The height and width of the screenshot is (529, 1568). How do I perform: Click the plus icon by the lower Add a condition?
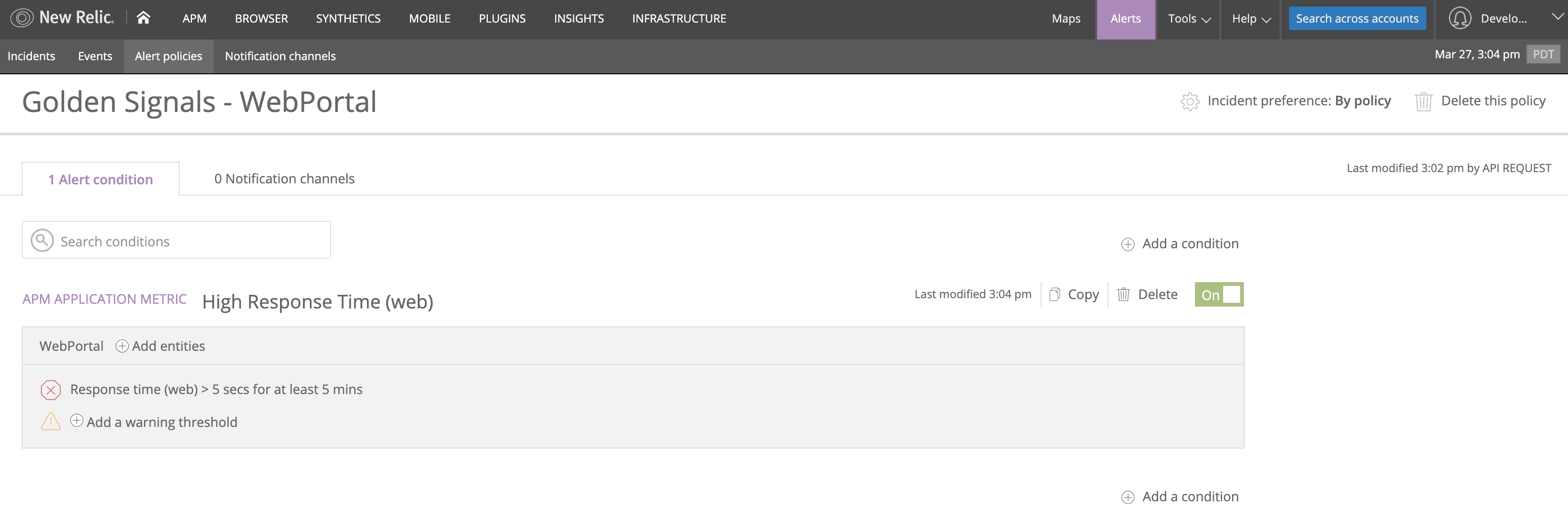point(1127,497)
